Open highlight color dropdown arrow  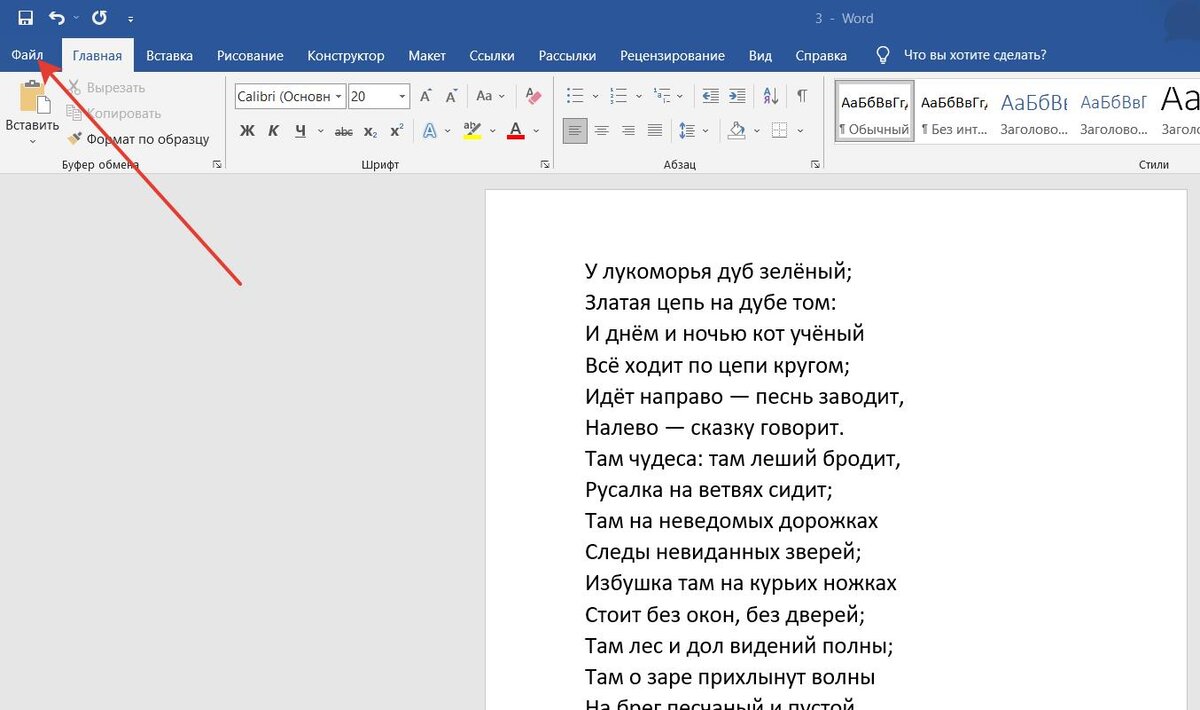(493, 131)
